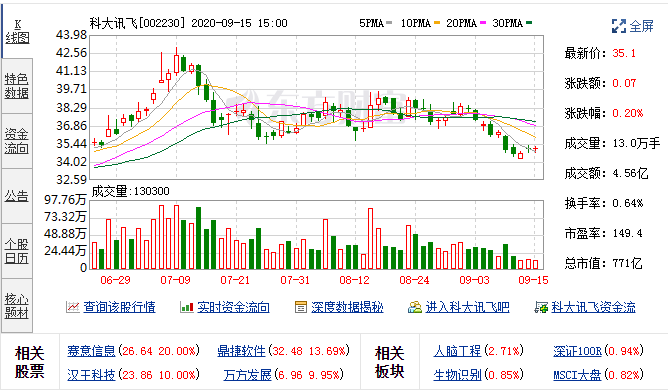The height and width of the screenshot is (392, 668).
Task: Open related stock 鼎捷软件 link
Action: (242, 351)
